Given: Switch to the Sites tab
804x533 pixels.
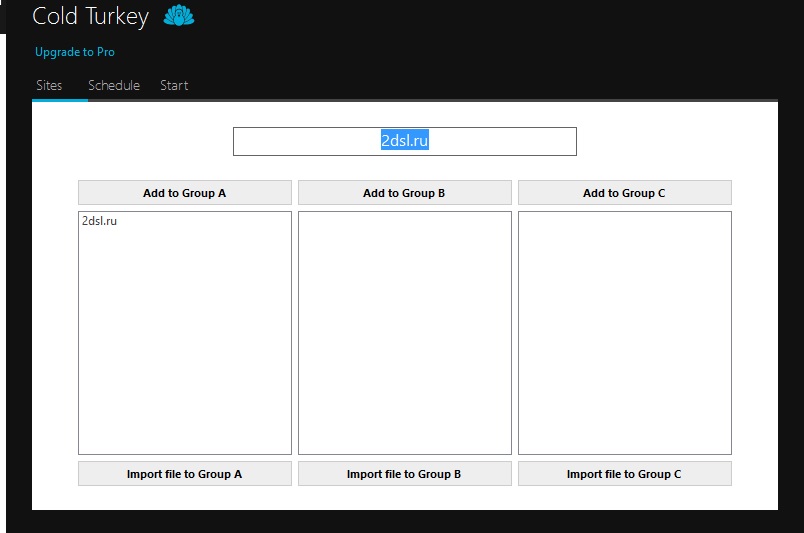Looking at the screenshot, I should tap(49, 85).
